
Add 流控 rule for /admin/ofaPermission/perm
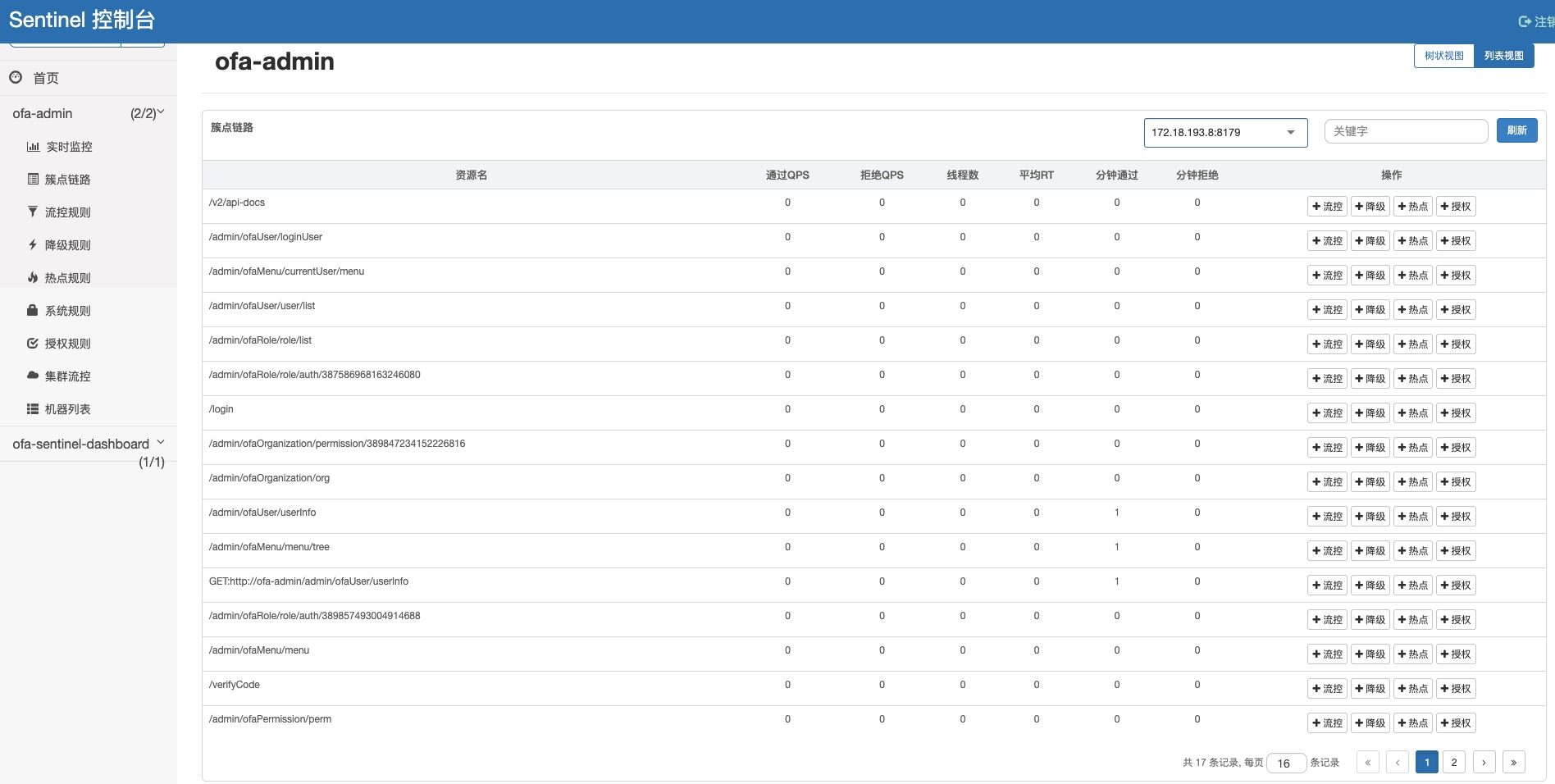[1327, 723]
